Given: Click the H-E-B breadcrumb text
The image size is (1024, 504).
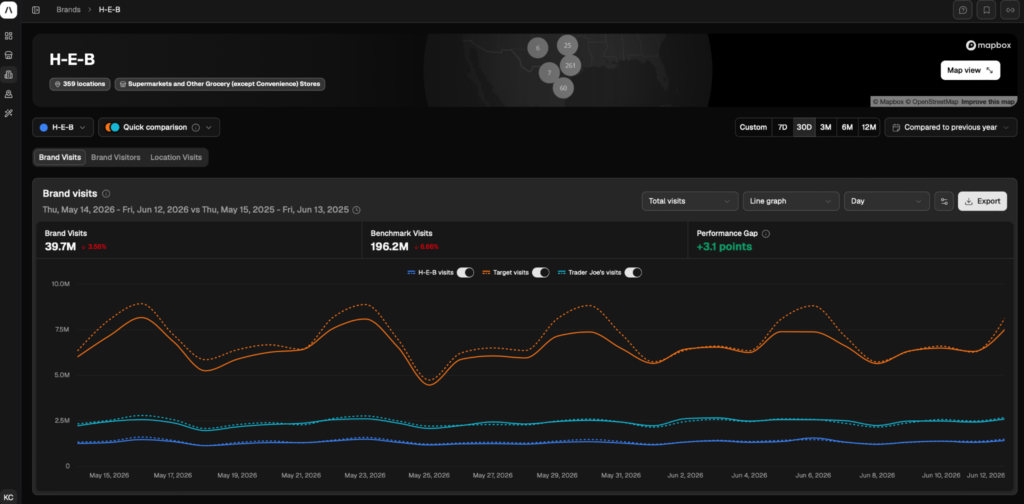Looking at the screenshot, I should coord(111,10).
